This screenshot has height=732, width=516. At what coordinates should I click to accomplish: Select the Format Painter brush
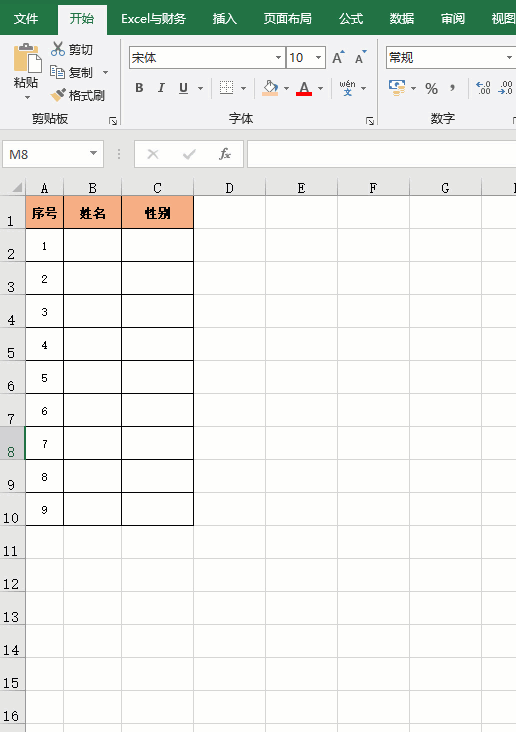point(58,95)
